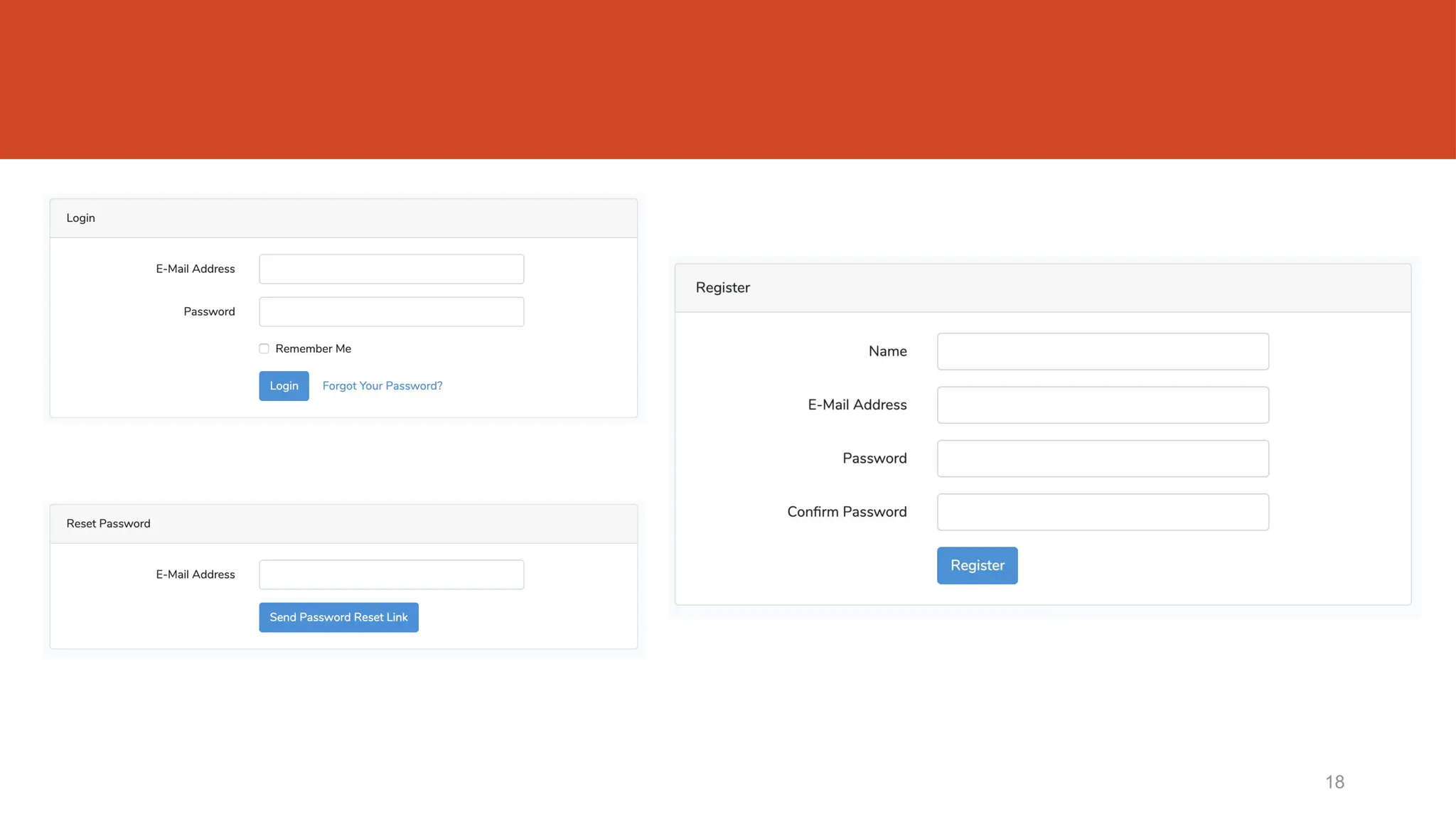Select the Reset Password E-Mail Address field

391,574
